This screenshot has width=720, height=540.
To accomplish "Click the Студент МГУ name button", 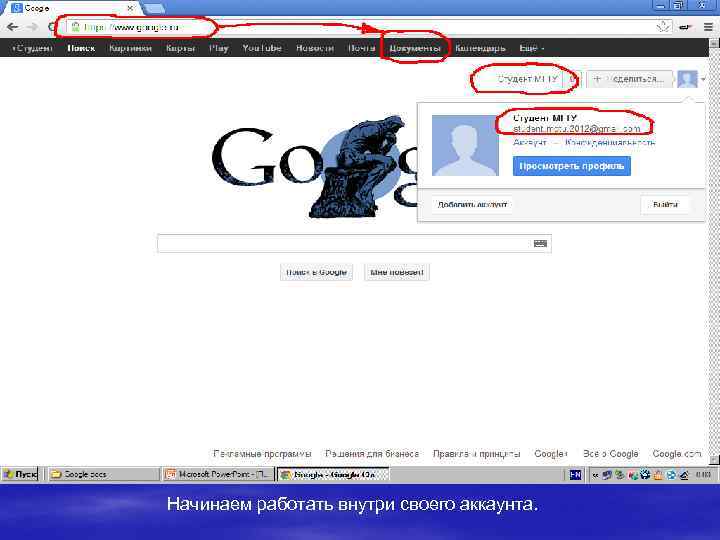I will [x=528, y=79].
